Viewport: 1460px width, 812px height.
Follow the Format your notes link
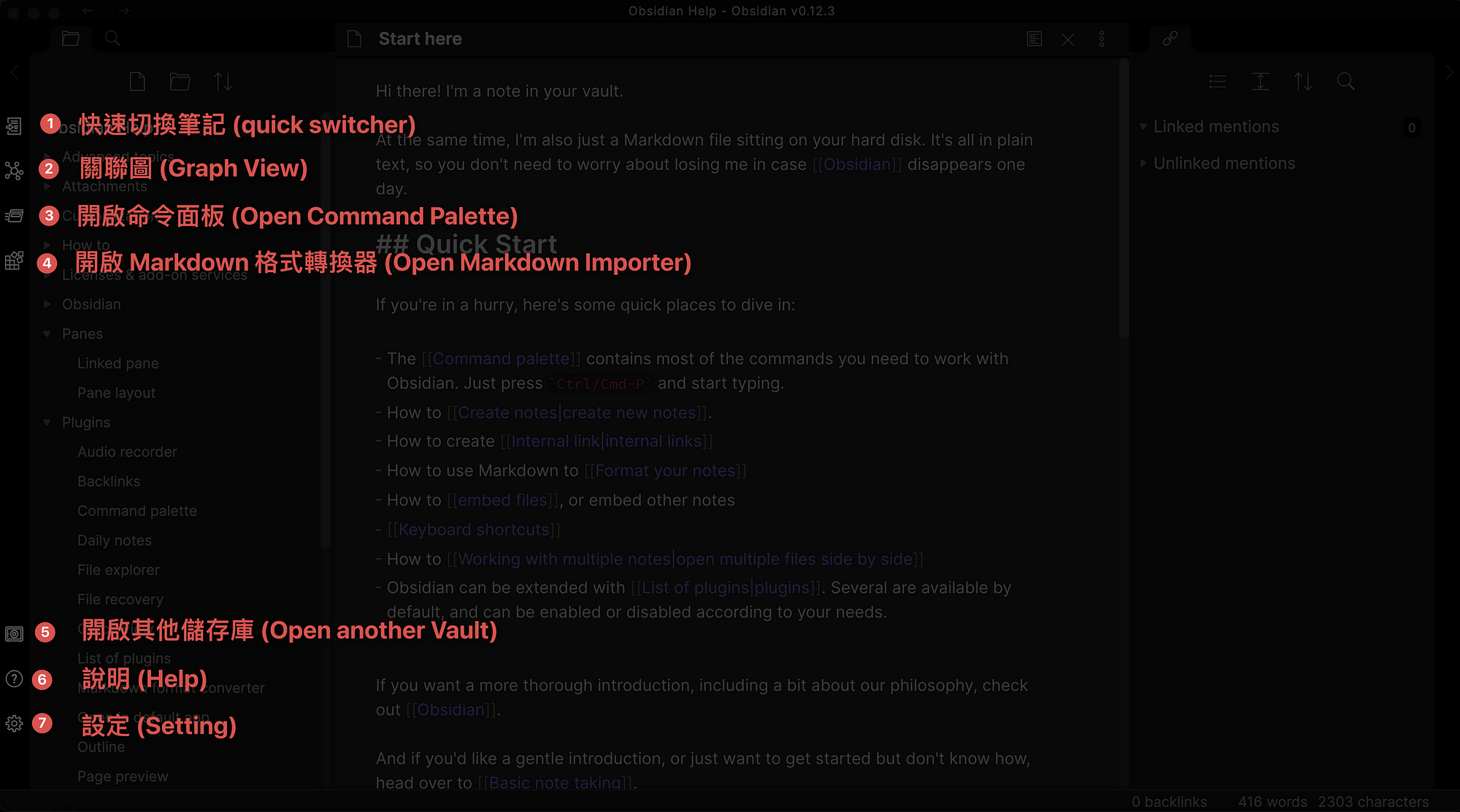[x=665, y=471]
